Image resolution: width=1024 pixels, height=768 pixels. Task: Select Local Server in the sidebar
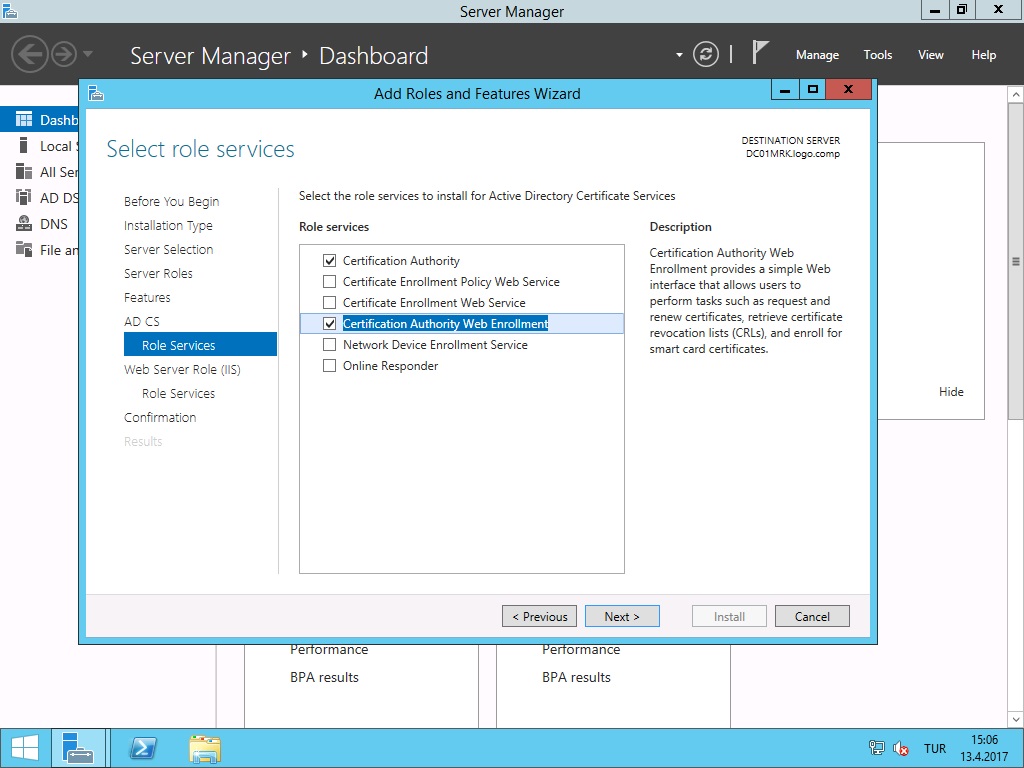(57, 145)
